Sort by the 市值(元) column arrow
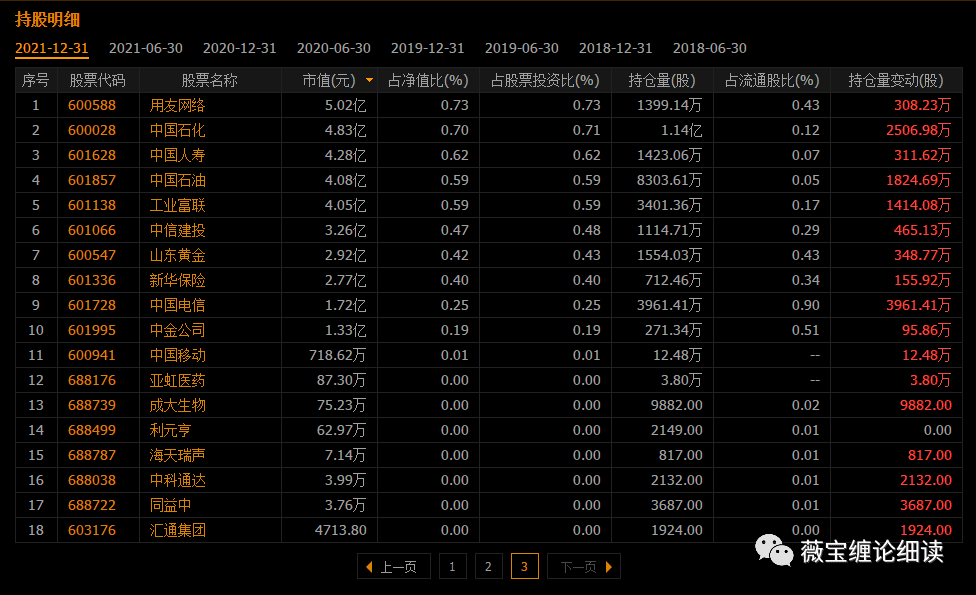This screenshot has width=976, height=595. 369,80
